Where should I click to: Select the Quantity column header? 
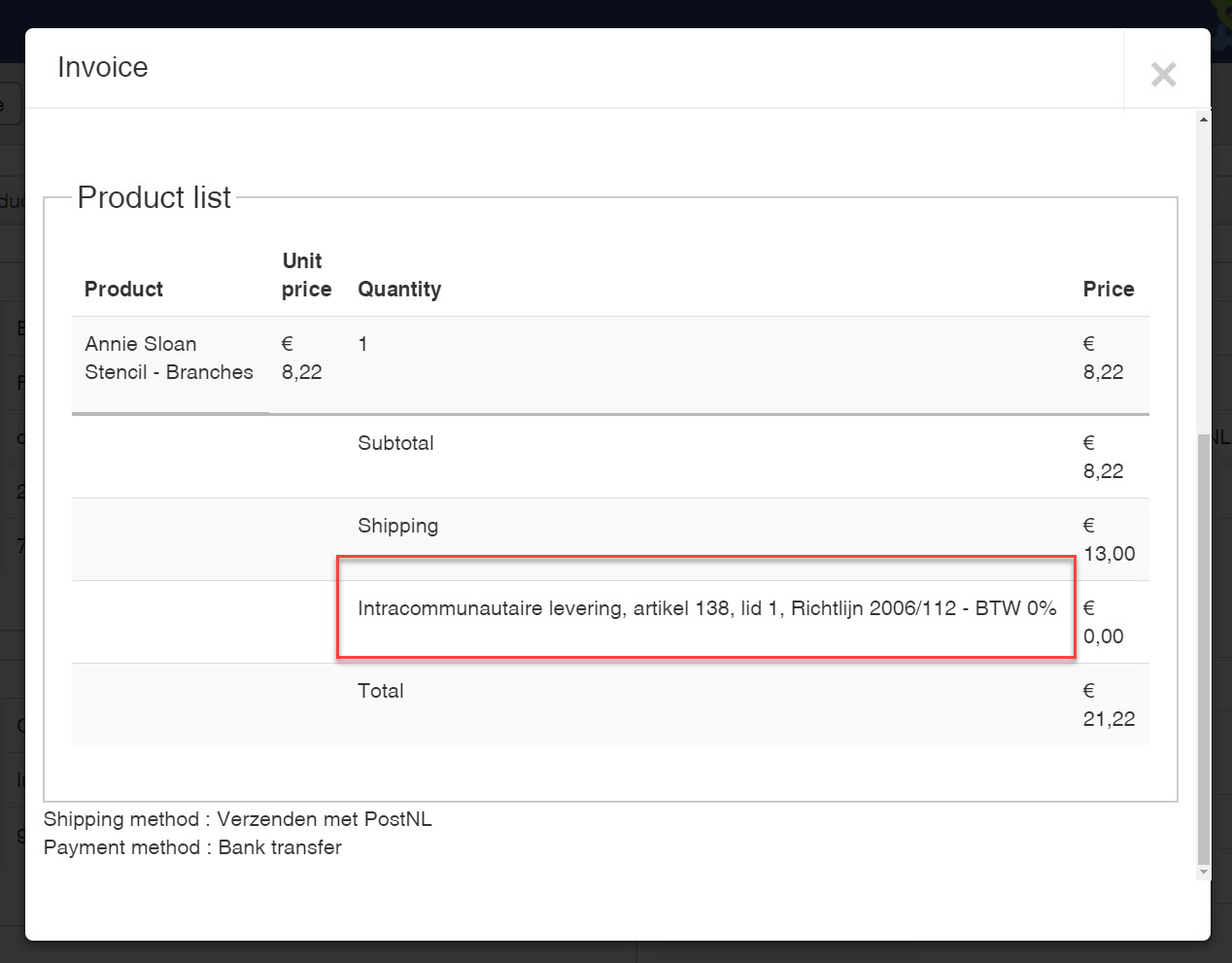[x=399, y=289]
